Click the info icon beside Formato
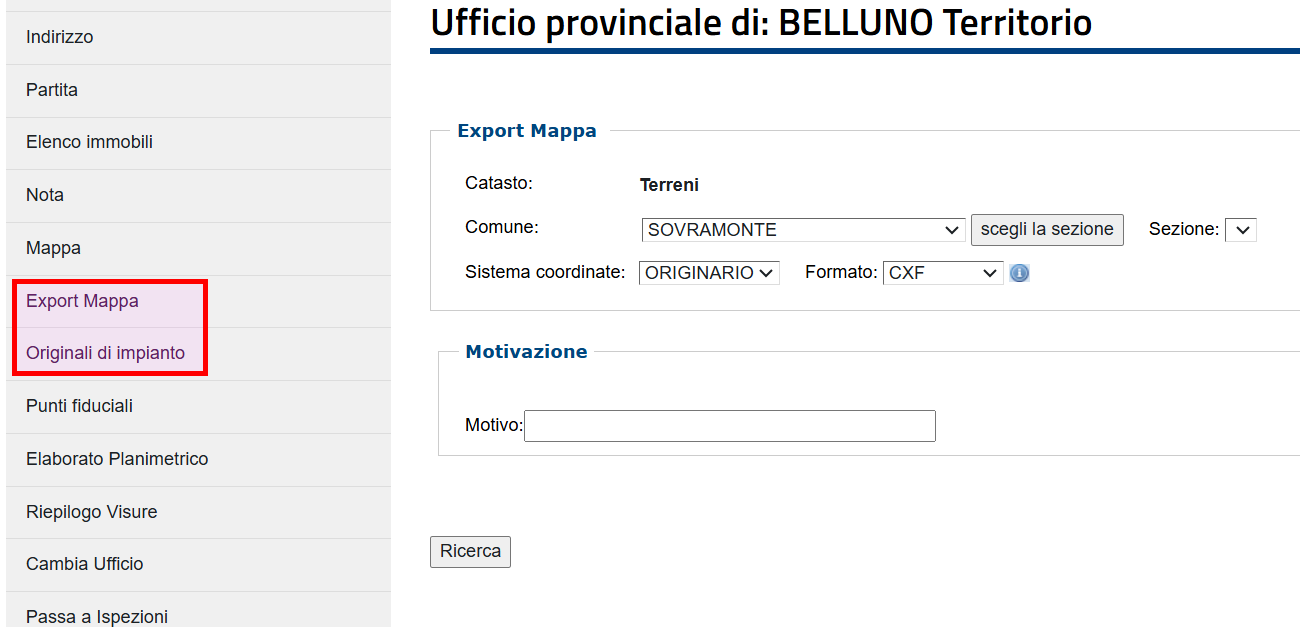This screenshot has width=1300, height=627. (1019, 273)
